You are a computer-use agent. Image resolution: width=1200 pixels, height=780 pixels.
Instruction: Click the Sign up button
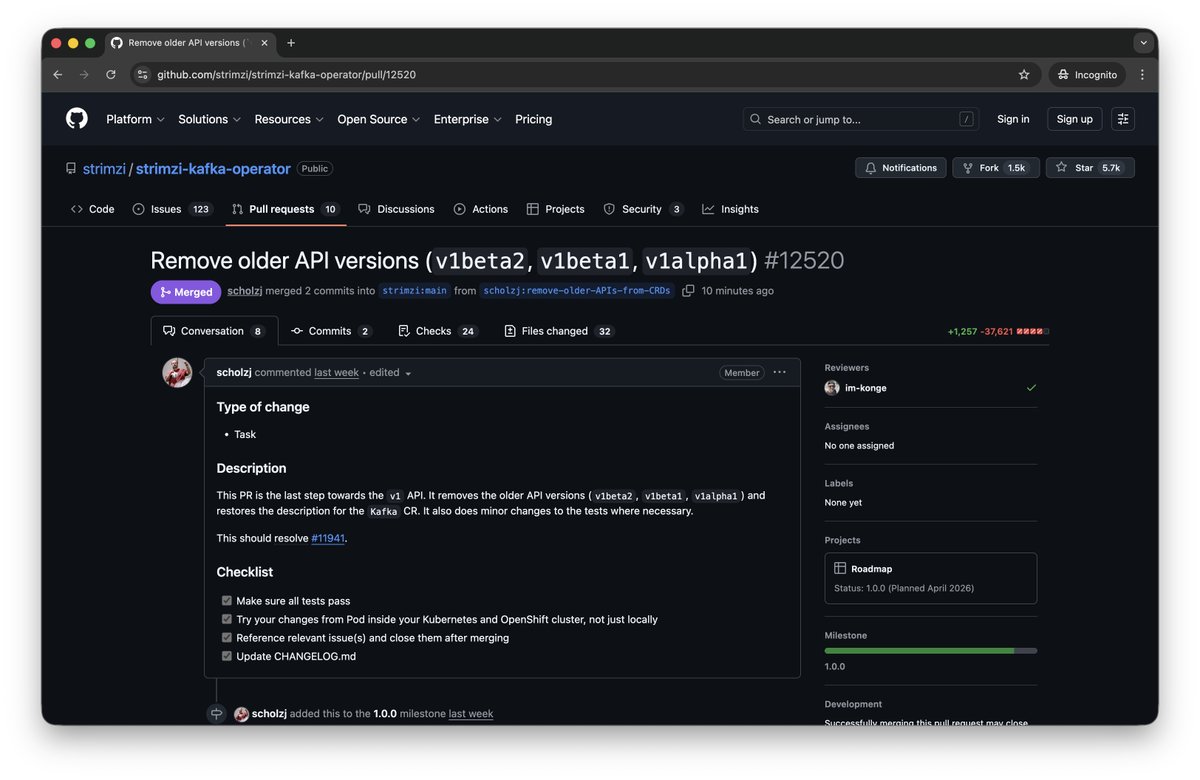coord(1074,119)
